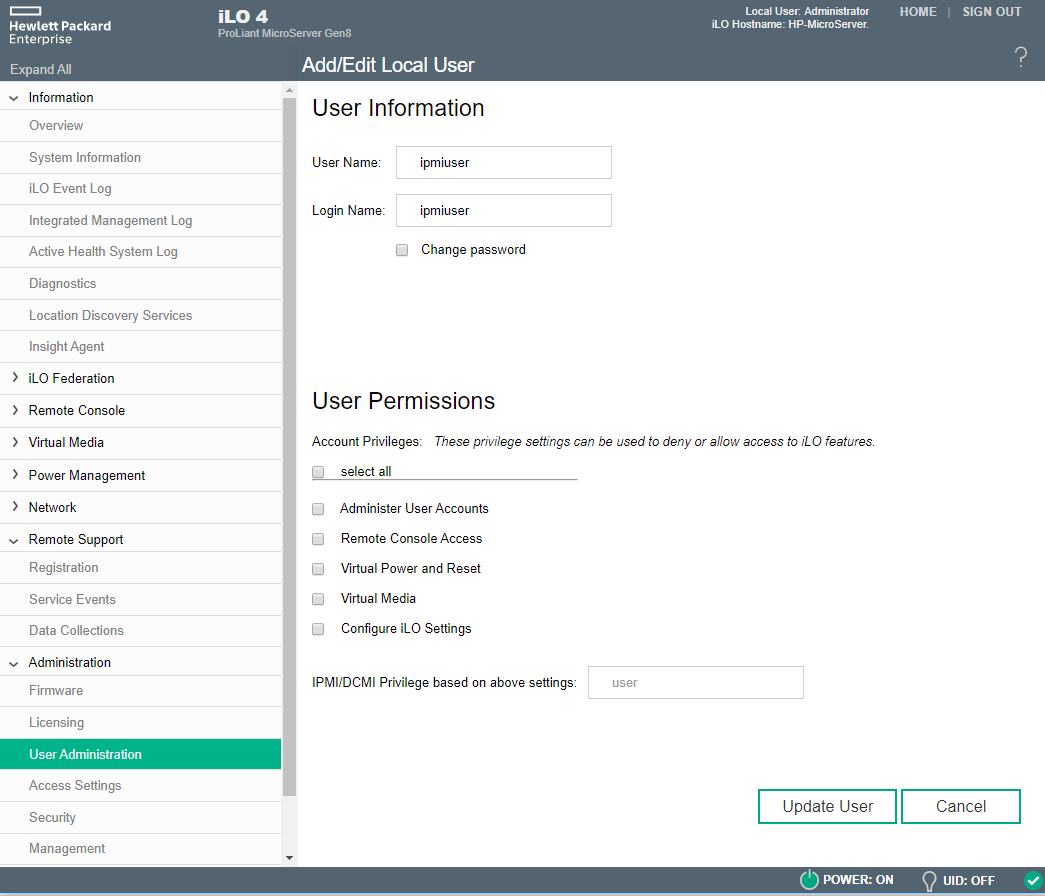Image resolution: width=1045 pixels, height=896 pixels.
Task: Click the Login Name input field
Action: (504, 211)
